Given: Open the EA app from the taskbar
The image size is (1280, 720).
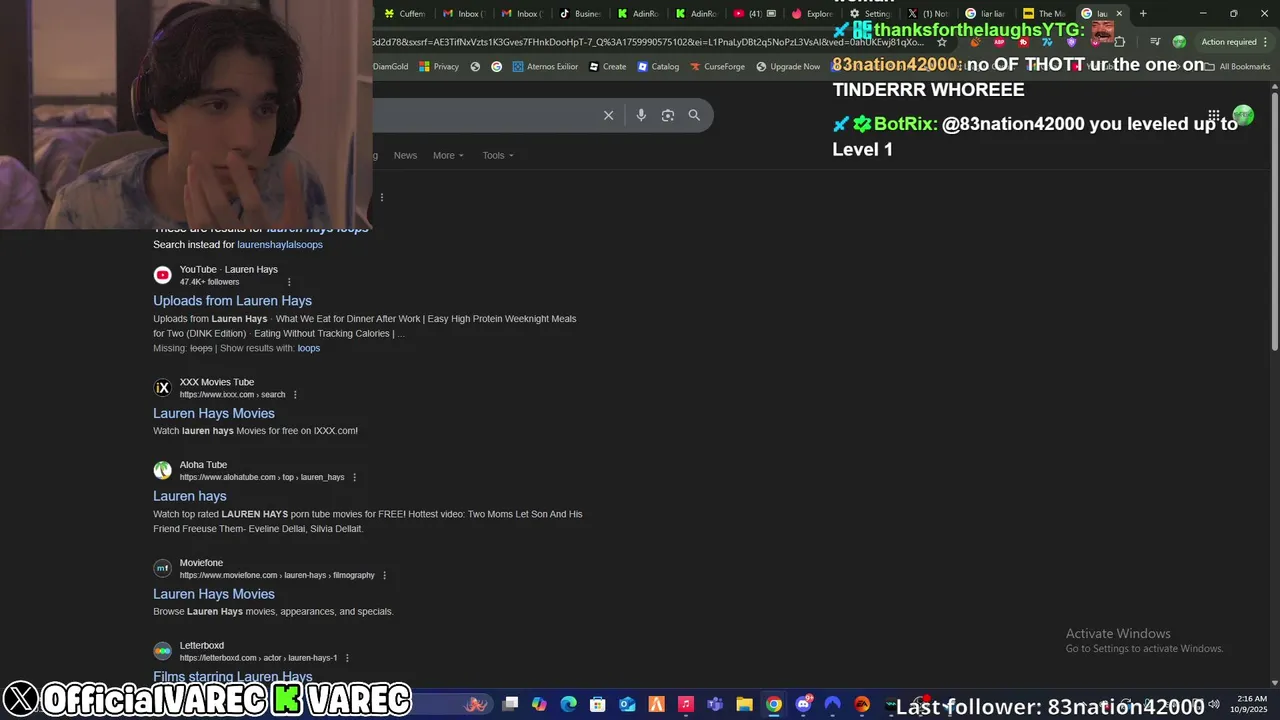Looking at the screenshot, I should pyautogui.click(x=862, y=704).
